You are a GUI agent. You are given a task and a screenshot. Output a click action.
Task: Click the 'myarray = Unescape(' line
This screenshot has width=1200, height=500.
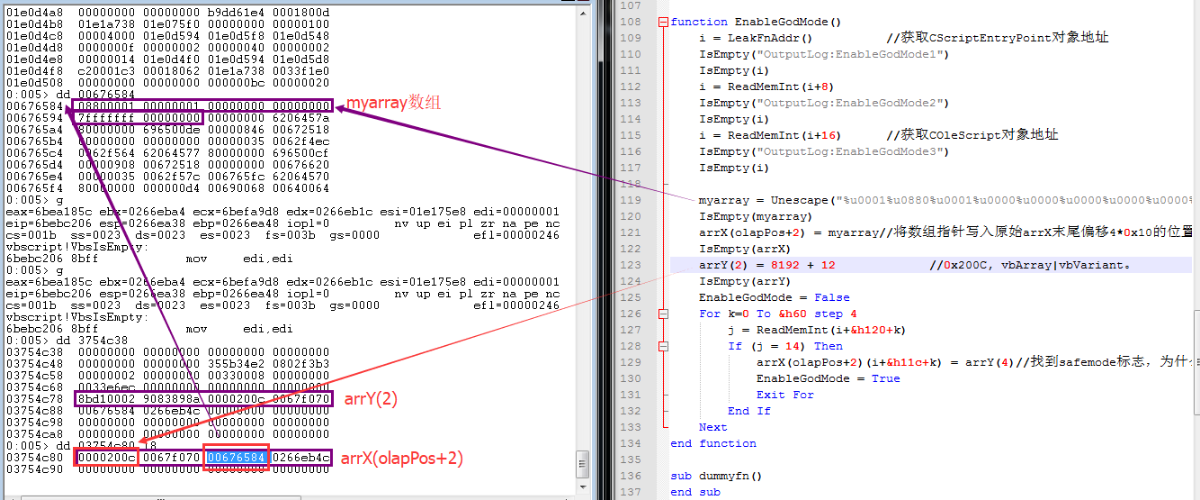(947, 200)
